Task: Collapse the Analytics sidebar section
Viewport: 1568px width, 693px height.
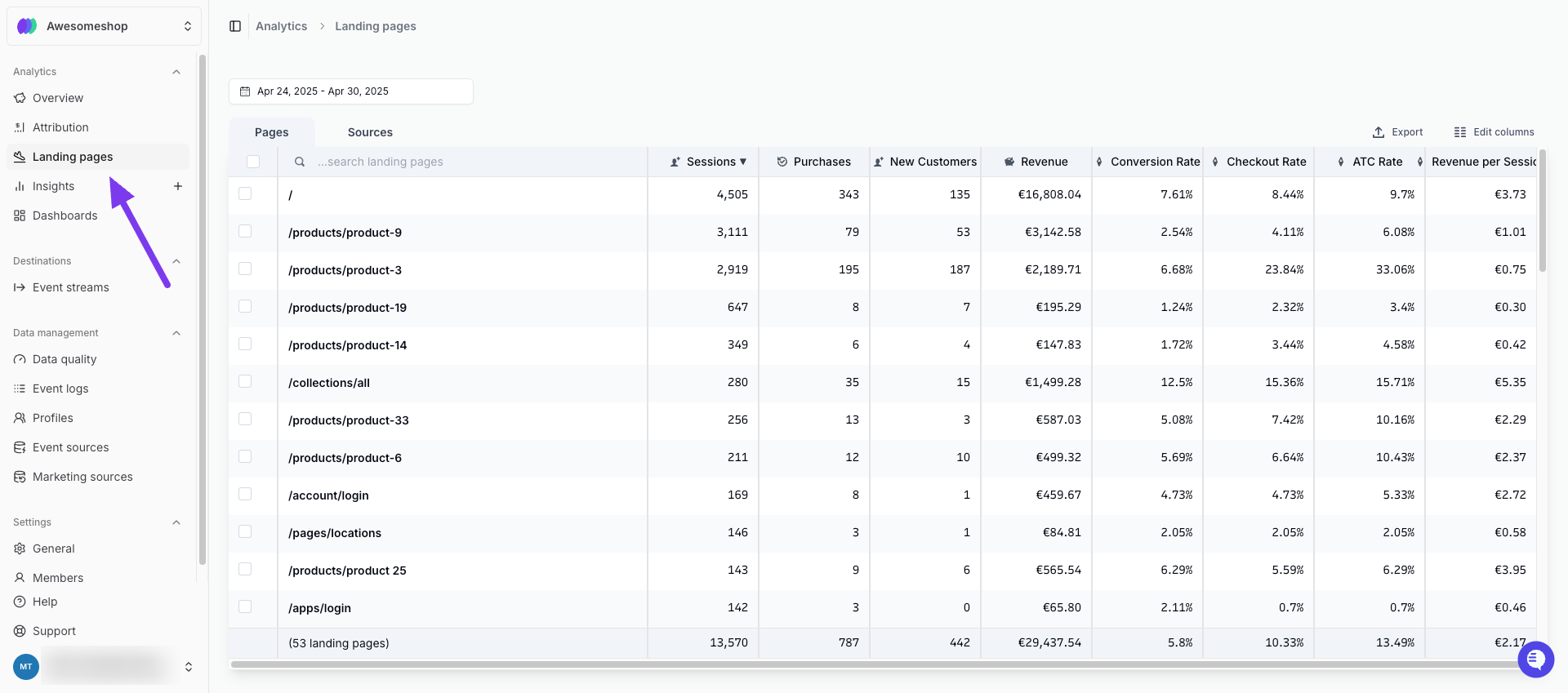Action: [176, 72]
